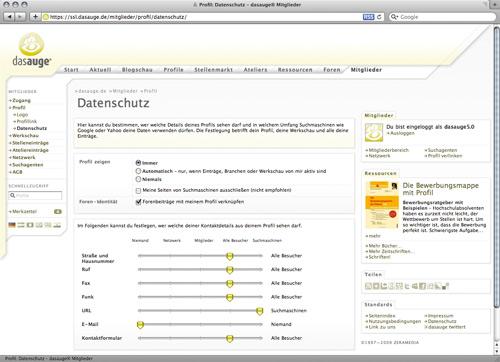Select the Automatisch radio option
The width and height of the screenshot is (500, 362).
[x=138, y=171]
